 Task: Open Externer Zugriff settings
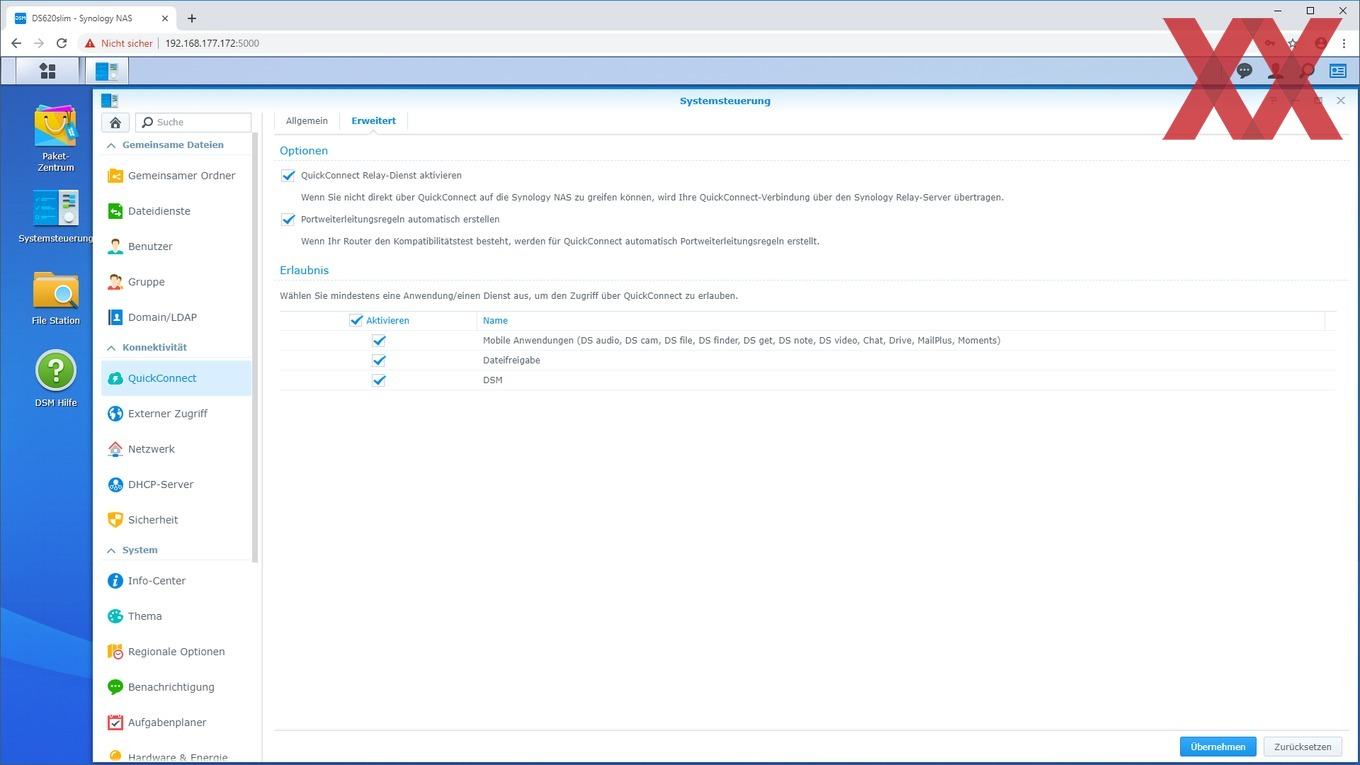pyautogui.click(x=176, y=413)
